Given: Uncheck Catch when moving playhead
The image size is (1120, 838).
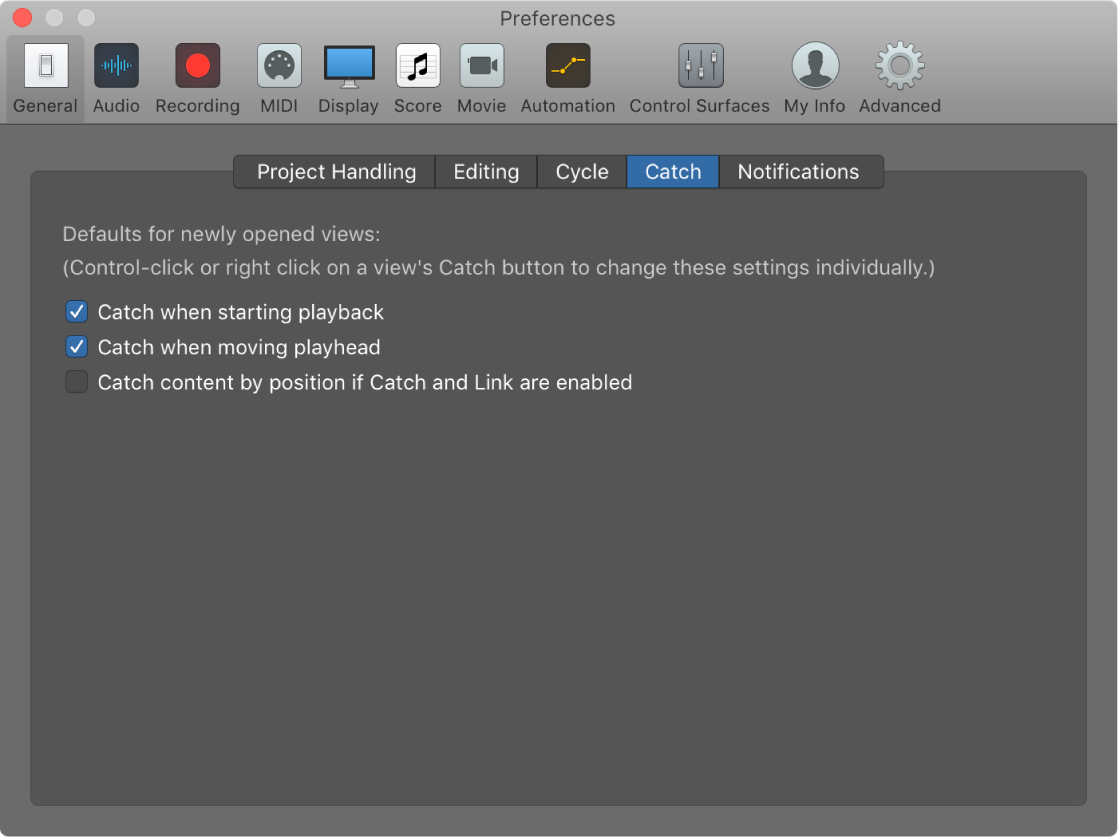Looking at the screenshot, I should pos(76,347).
